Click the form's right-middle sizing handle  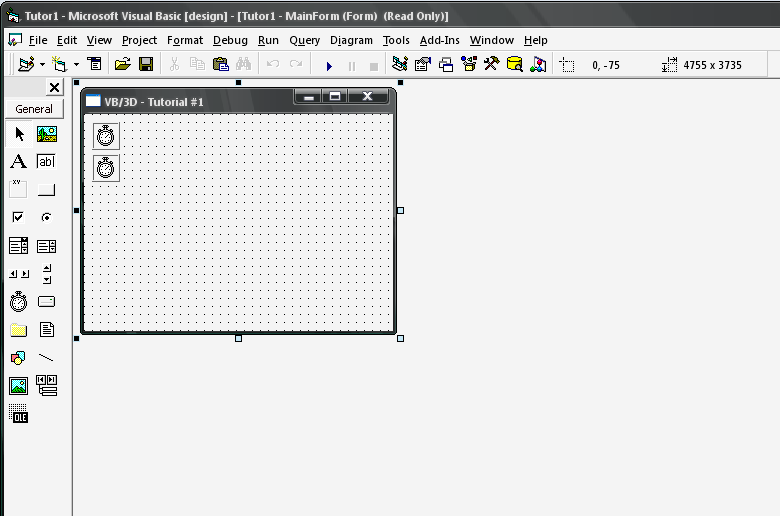[x=400, y=210]
